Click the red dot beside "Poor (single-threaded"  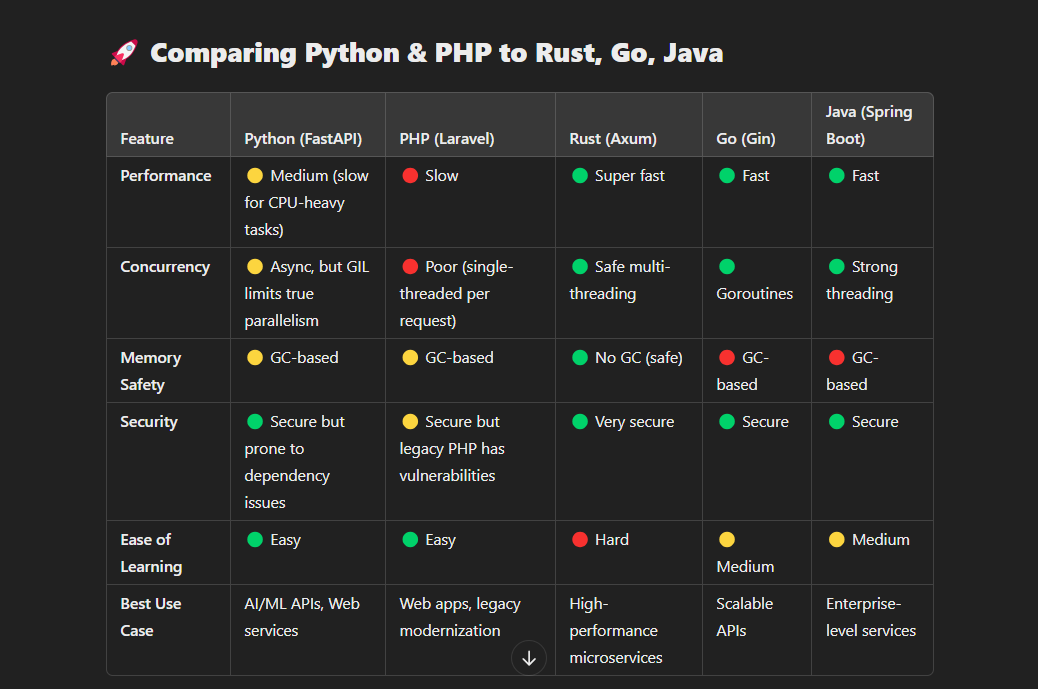tap(410, 267)
